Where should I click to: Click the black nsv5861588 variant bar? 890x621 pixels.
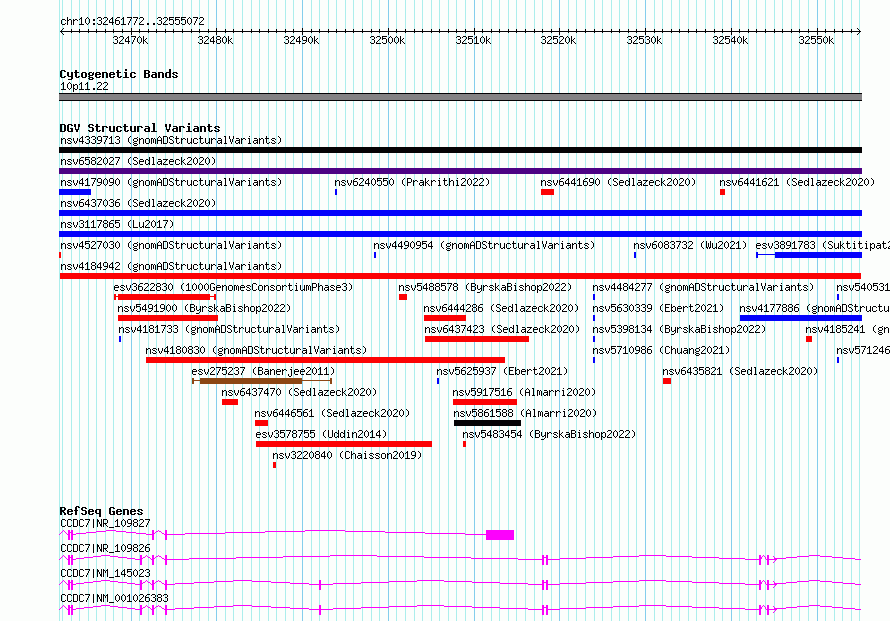click(488, 423)
